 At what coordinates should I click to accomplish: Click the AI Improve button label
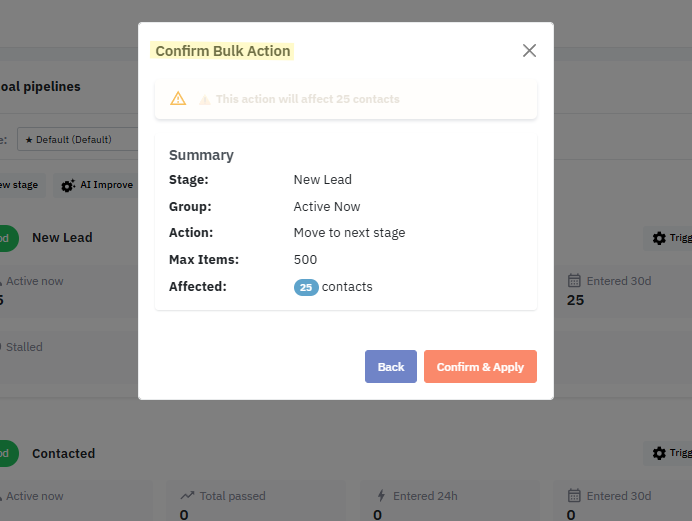click(x=106, y=185)
